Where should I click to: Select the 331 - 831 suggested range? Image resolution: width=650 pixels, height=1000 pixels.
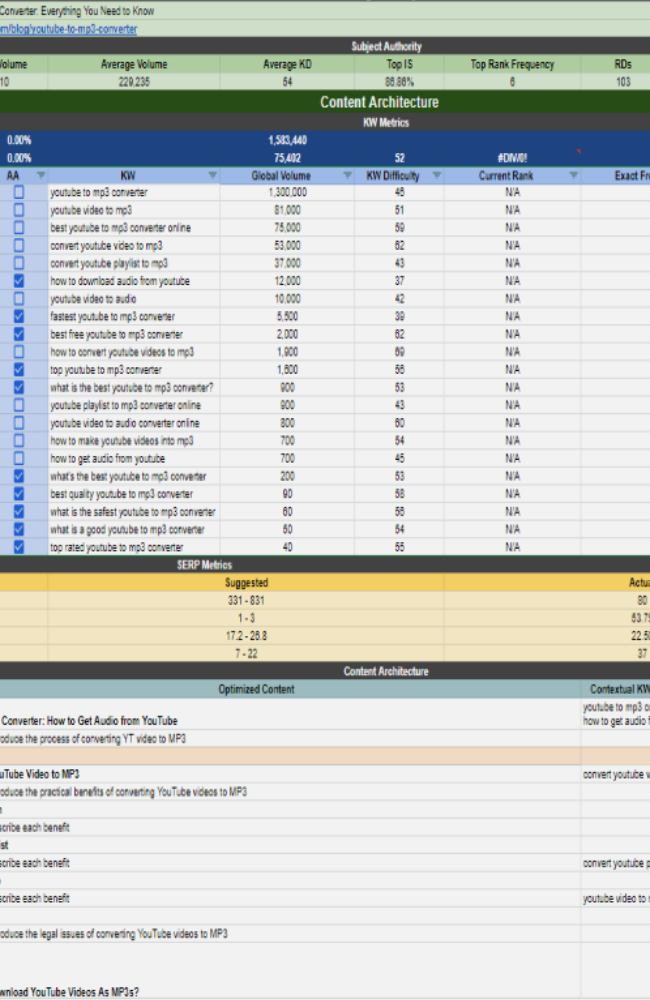click(x=246, y=600)
